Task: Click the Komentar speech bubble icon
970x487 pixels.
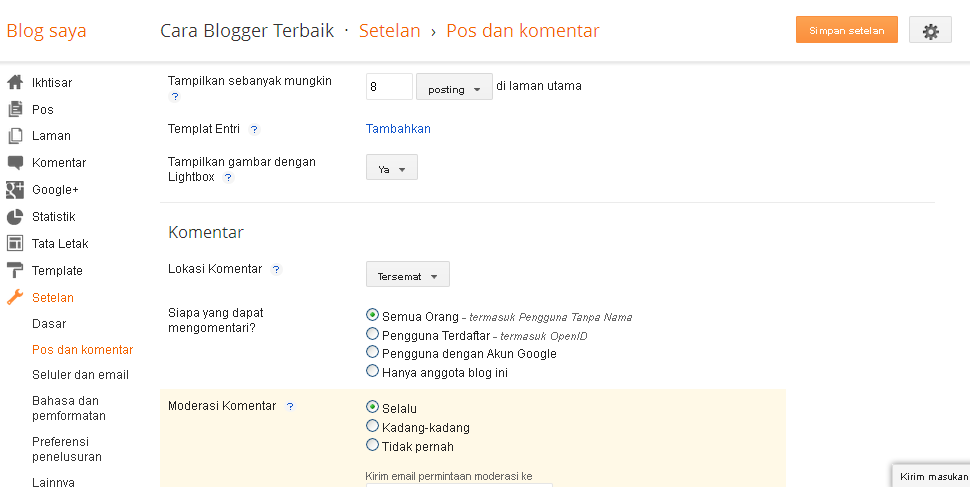Action: (15, 163)
